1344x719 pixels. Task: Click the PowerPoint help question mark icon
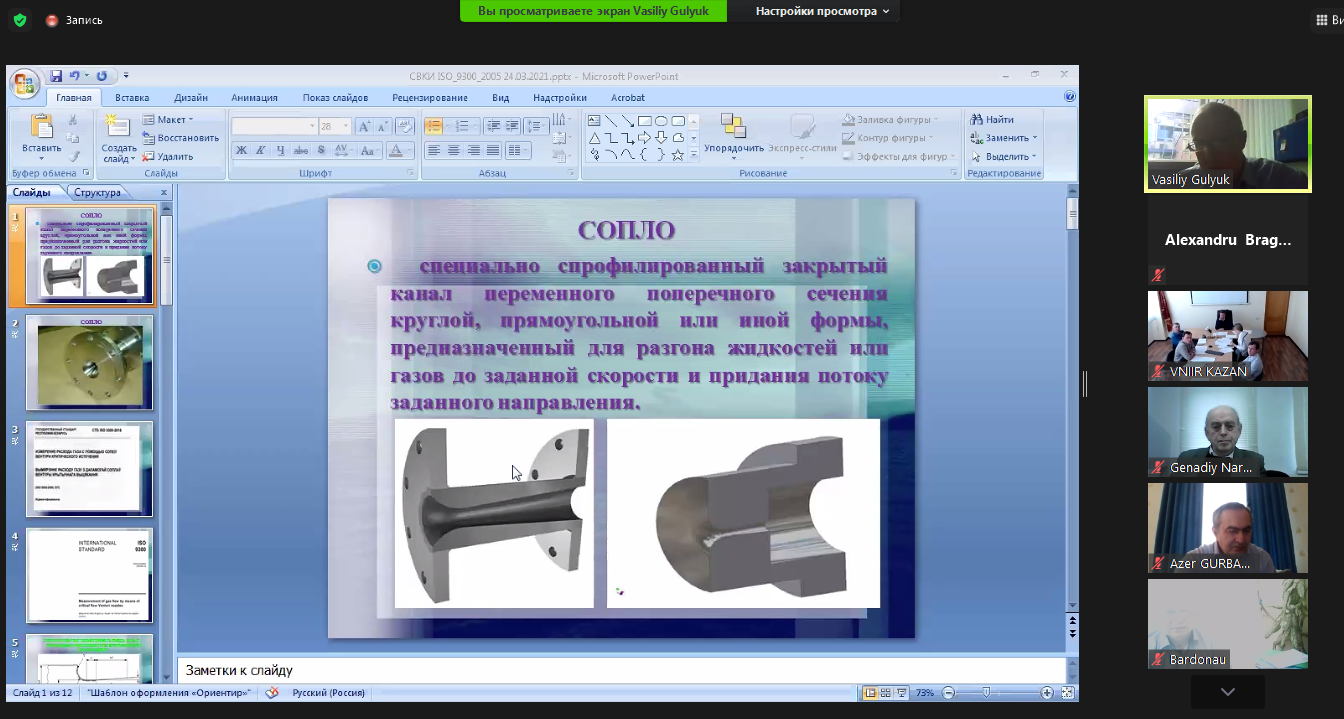pos(1070,97)
